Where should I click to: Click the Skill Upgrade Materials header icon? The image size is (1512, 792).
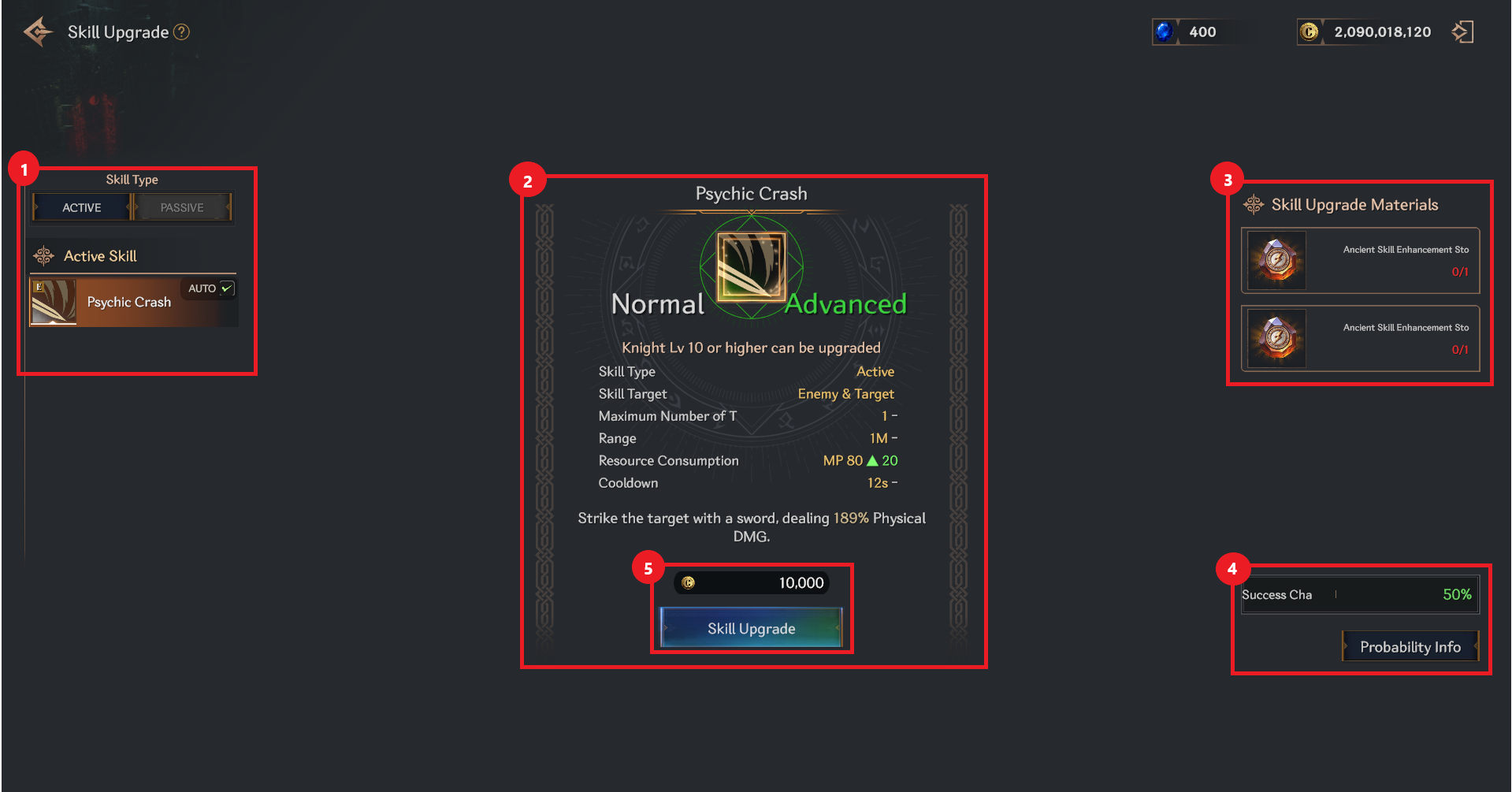click(x=1254, y=205)
